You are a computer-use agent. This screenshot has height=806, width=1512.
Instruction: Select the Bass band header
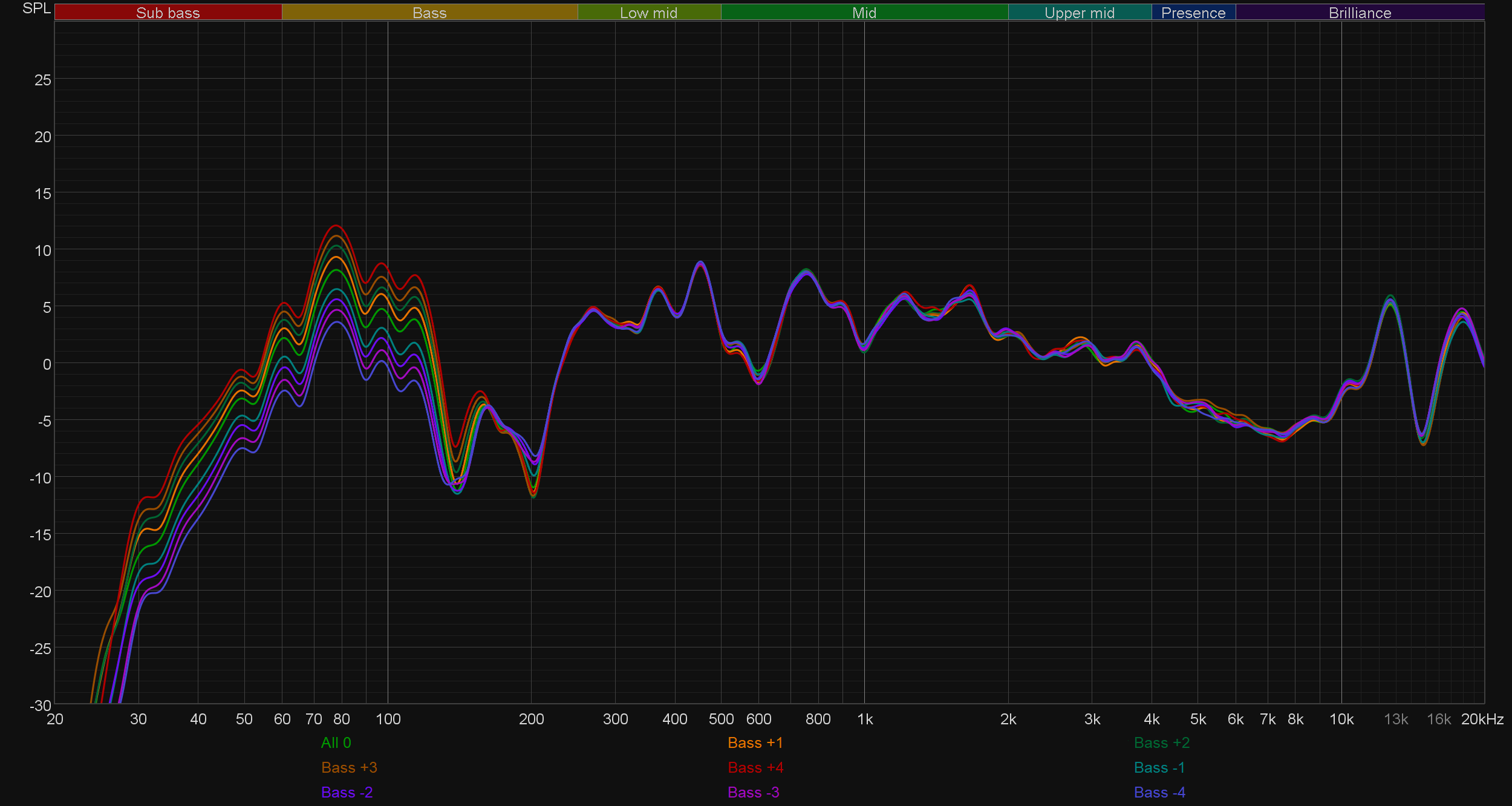pyautogui.click(x=429, y=13)
